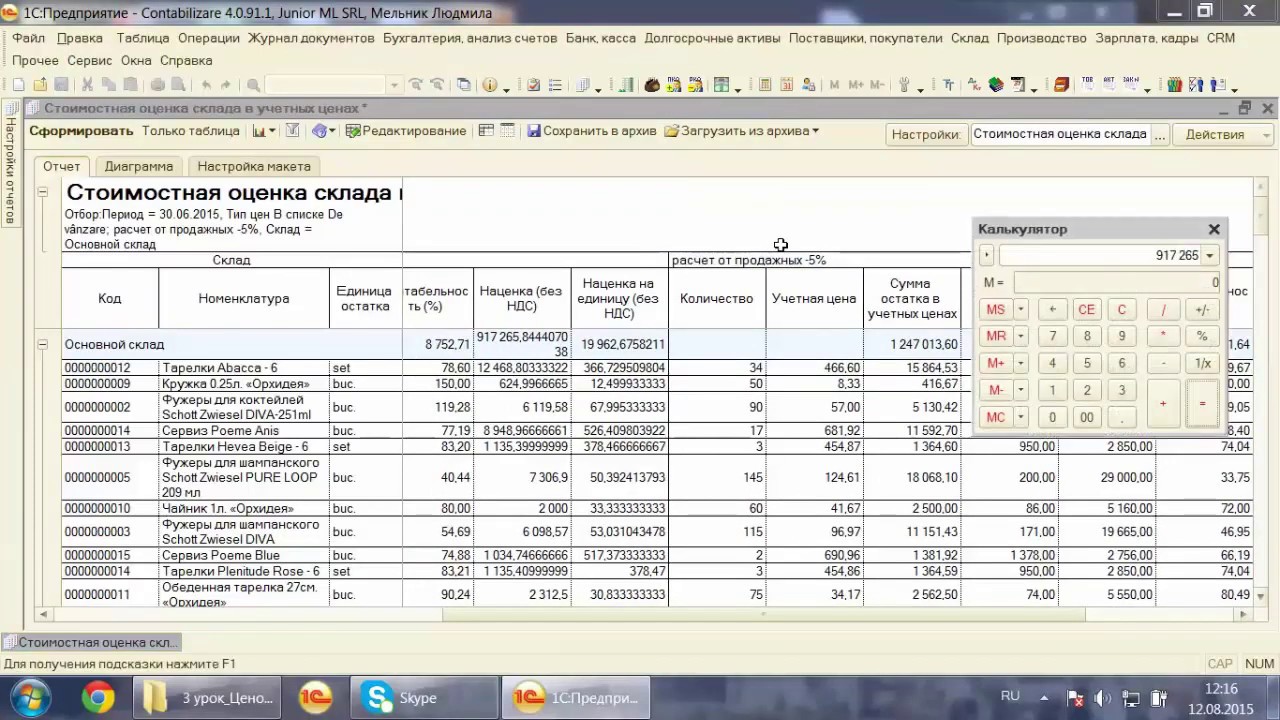Open the Склад menu

(970, 38)
